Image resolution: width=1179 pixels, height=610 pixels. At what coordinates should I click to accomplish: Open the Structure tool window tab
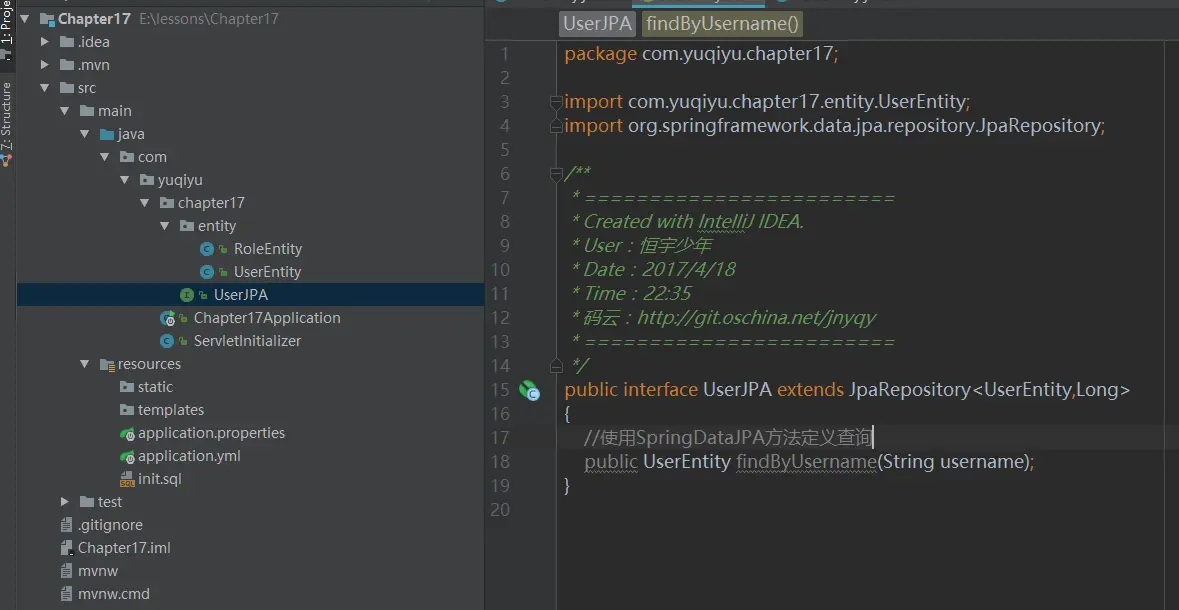(7, 120)
